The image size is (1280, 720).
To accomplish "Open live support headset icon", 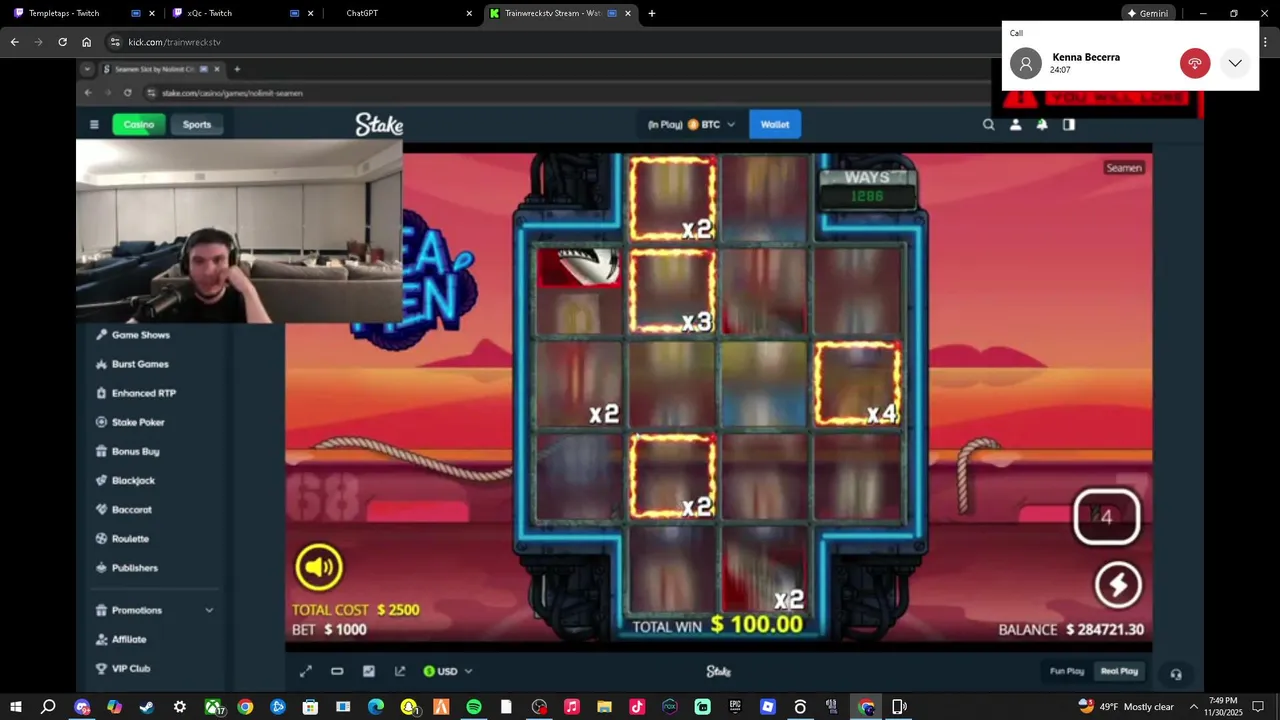I will click(1176, 674).
